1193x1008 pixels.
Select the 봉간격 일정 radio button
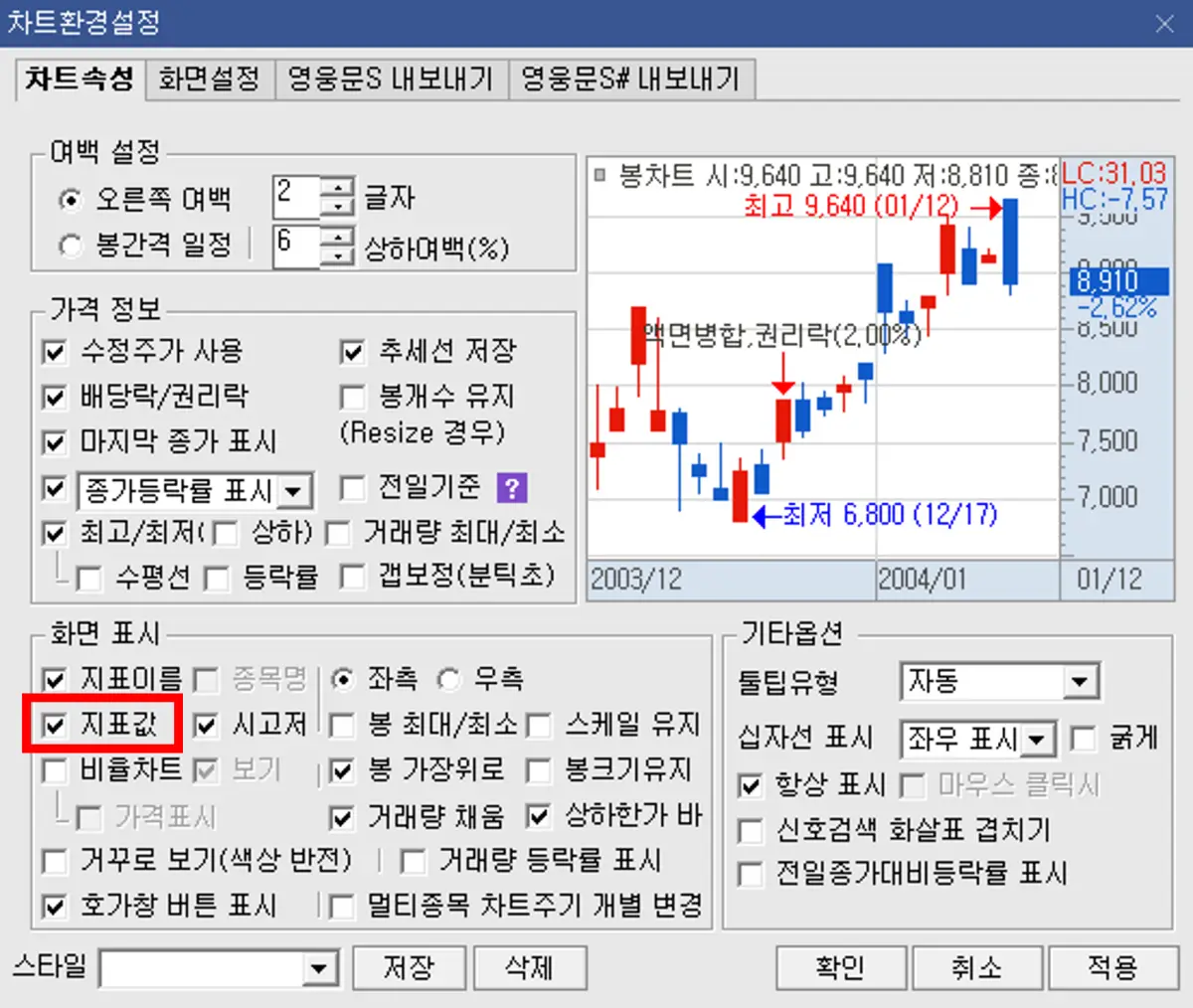point(70,244)
